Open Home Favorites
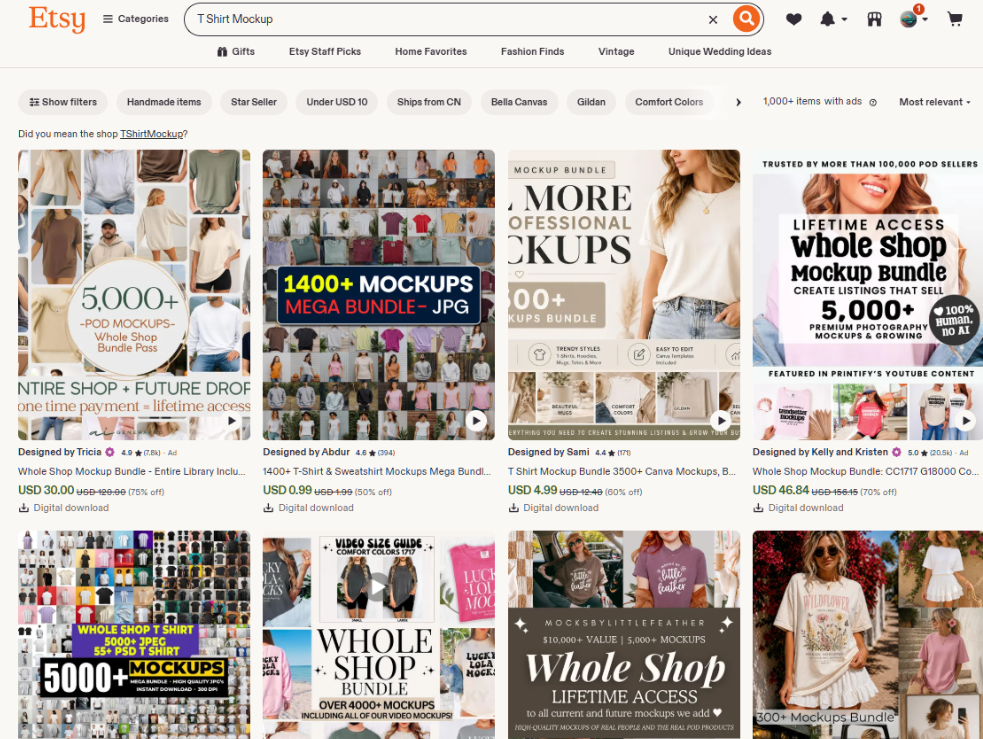Screen dimensions: 983x739 click(x=431, y=51)
